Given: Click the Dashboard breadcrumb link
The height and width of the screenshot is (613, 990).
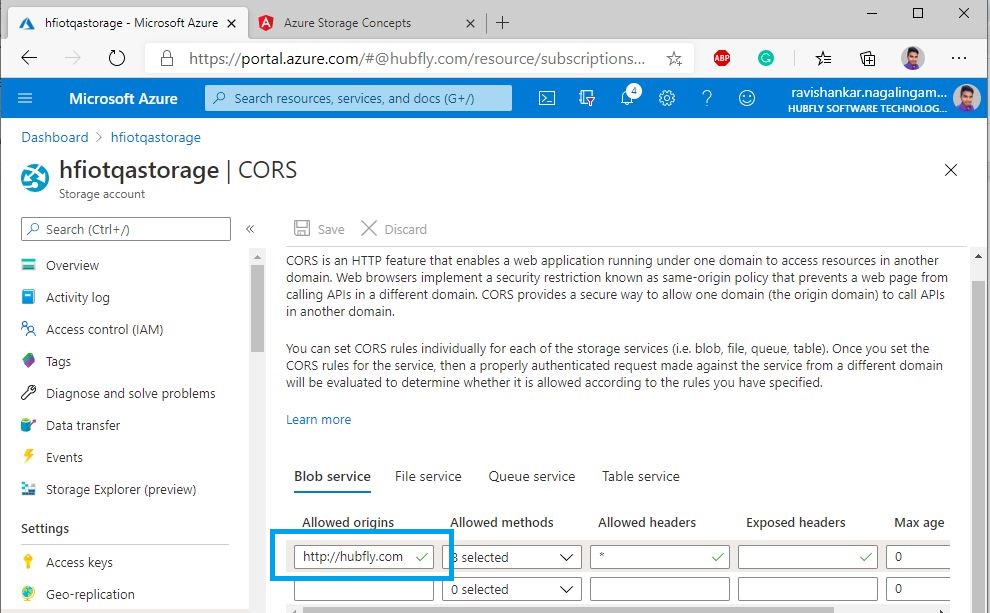Looking at the screenshot, I should [55, 137].
